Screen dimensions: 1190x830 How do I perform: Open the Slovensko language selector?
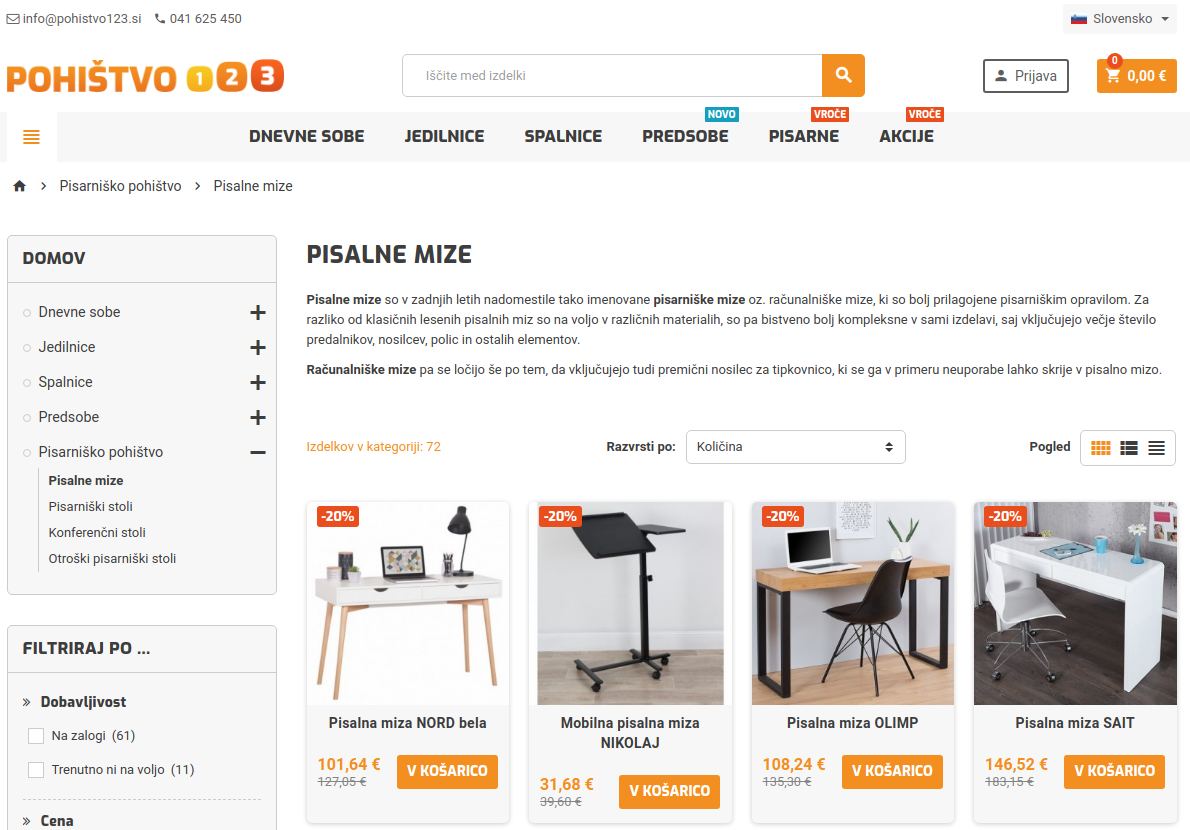tap(1119, 19)
